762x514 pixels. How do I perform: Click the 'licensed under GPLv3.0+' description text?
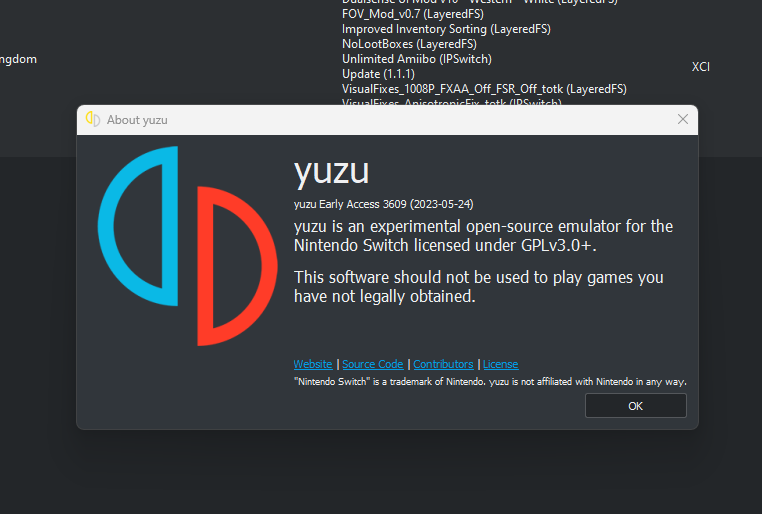tap(505, 245)
